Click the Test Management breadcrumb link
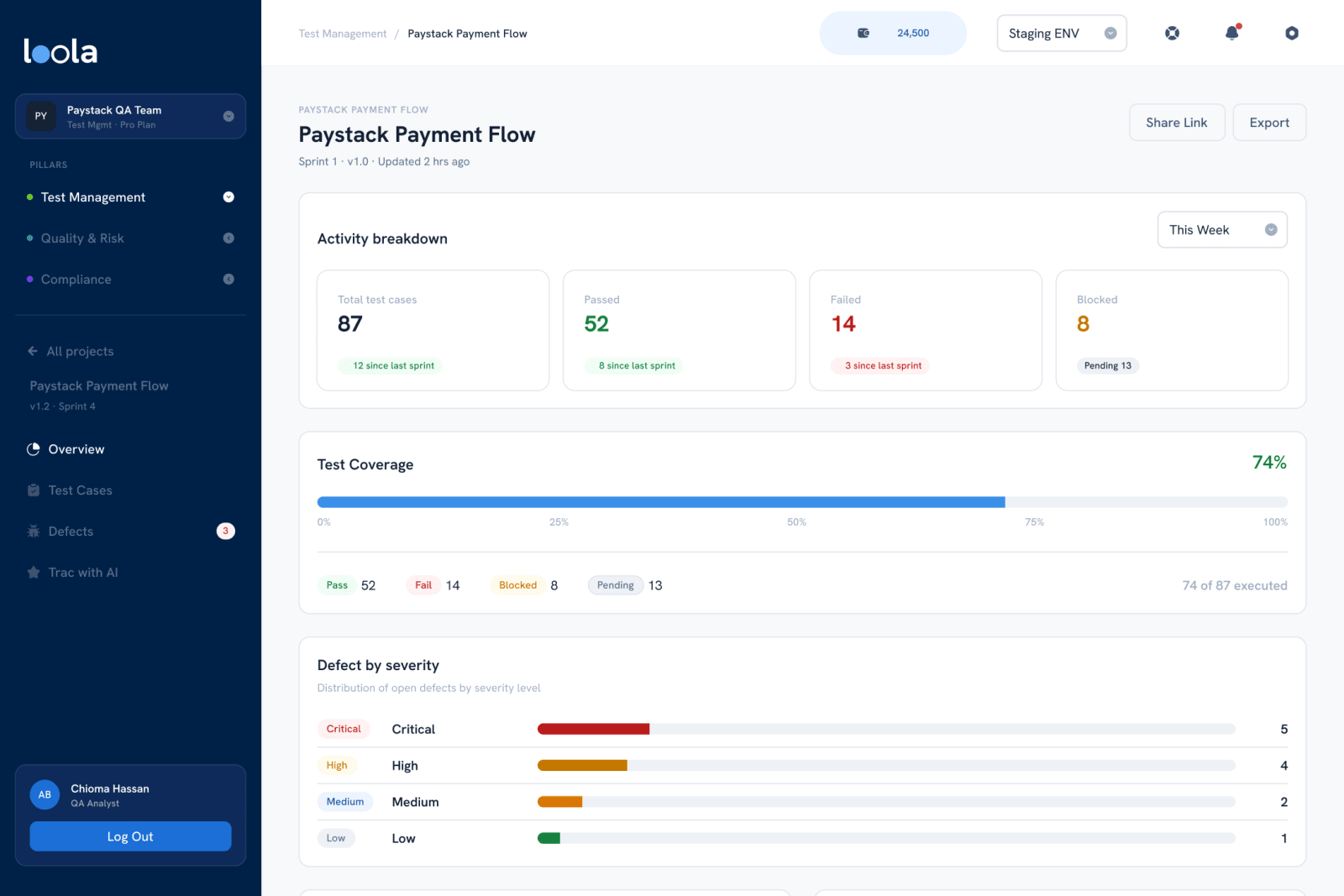 343,34
